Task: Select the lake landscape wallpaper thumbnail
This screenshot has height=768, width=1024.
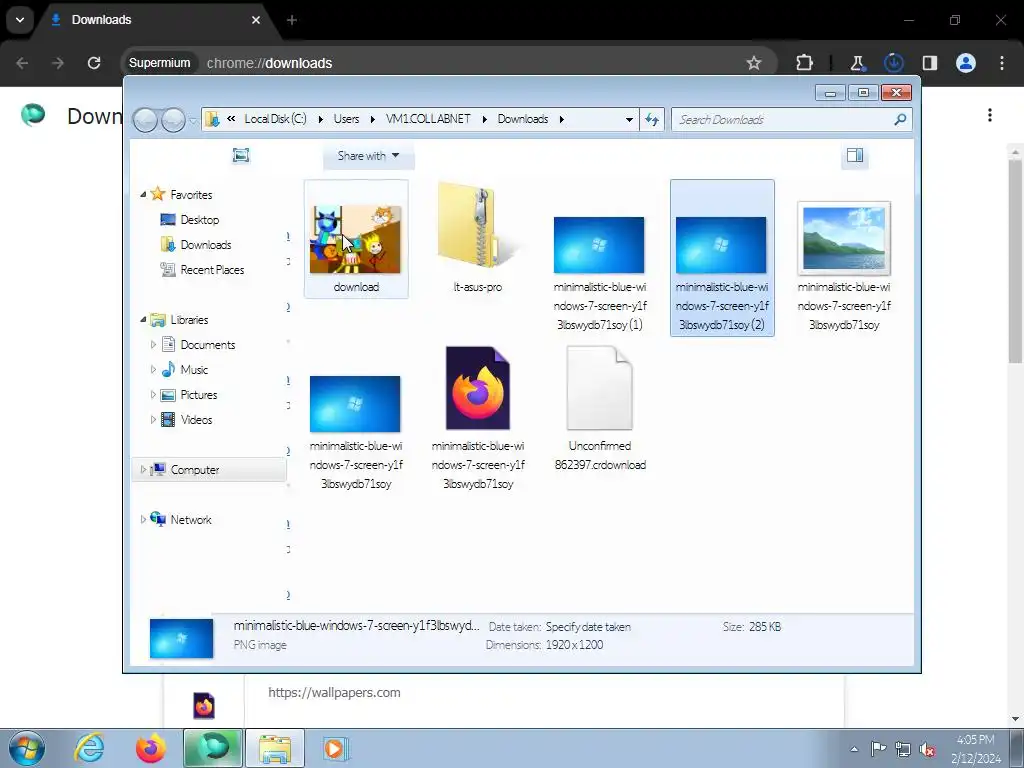Action: coord(844,239)
